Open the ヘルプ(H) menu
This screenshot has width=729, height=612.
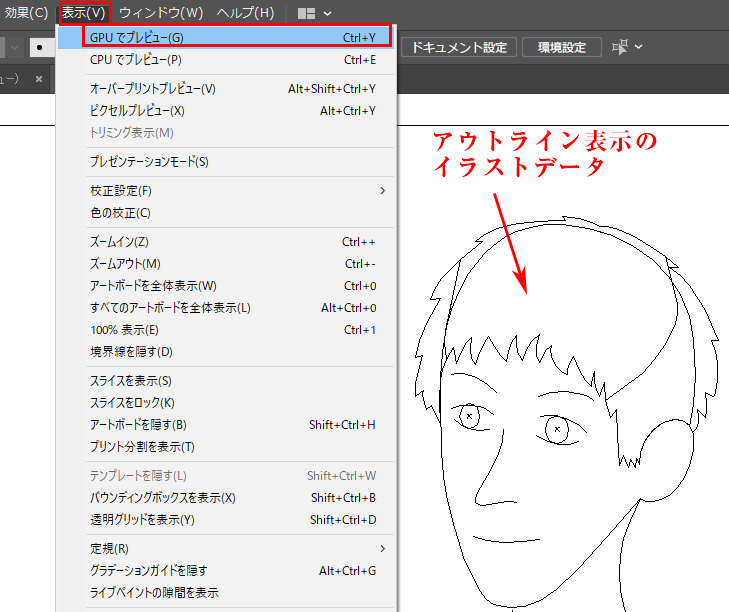point(245,13)
